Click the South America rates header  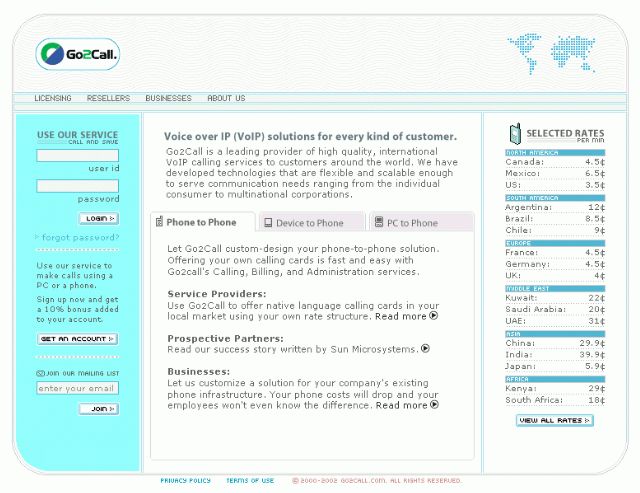point(555,198)
